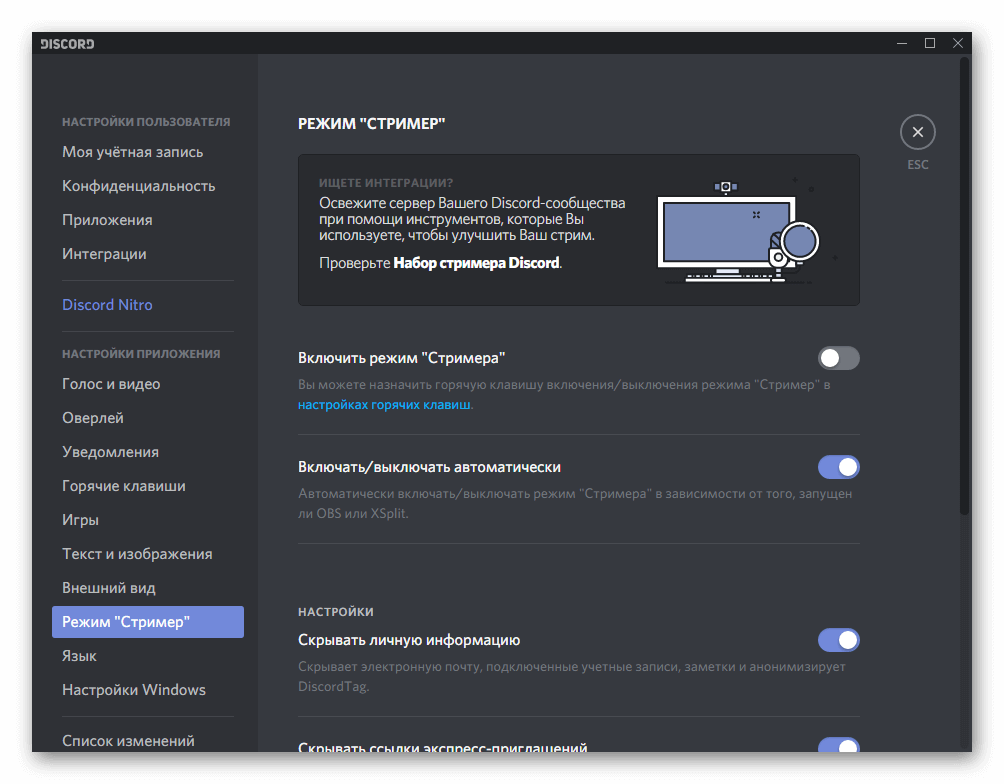This screenshot has width=1004, height=784.
Task: Open the Discord Nitro page
Action: click(x=107, y=305)
